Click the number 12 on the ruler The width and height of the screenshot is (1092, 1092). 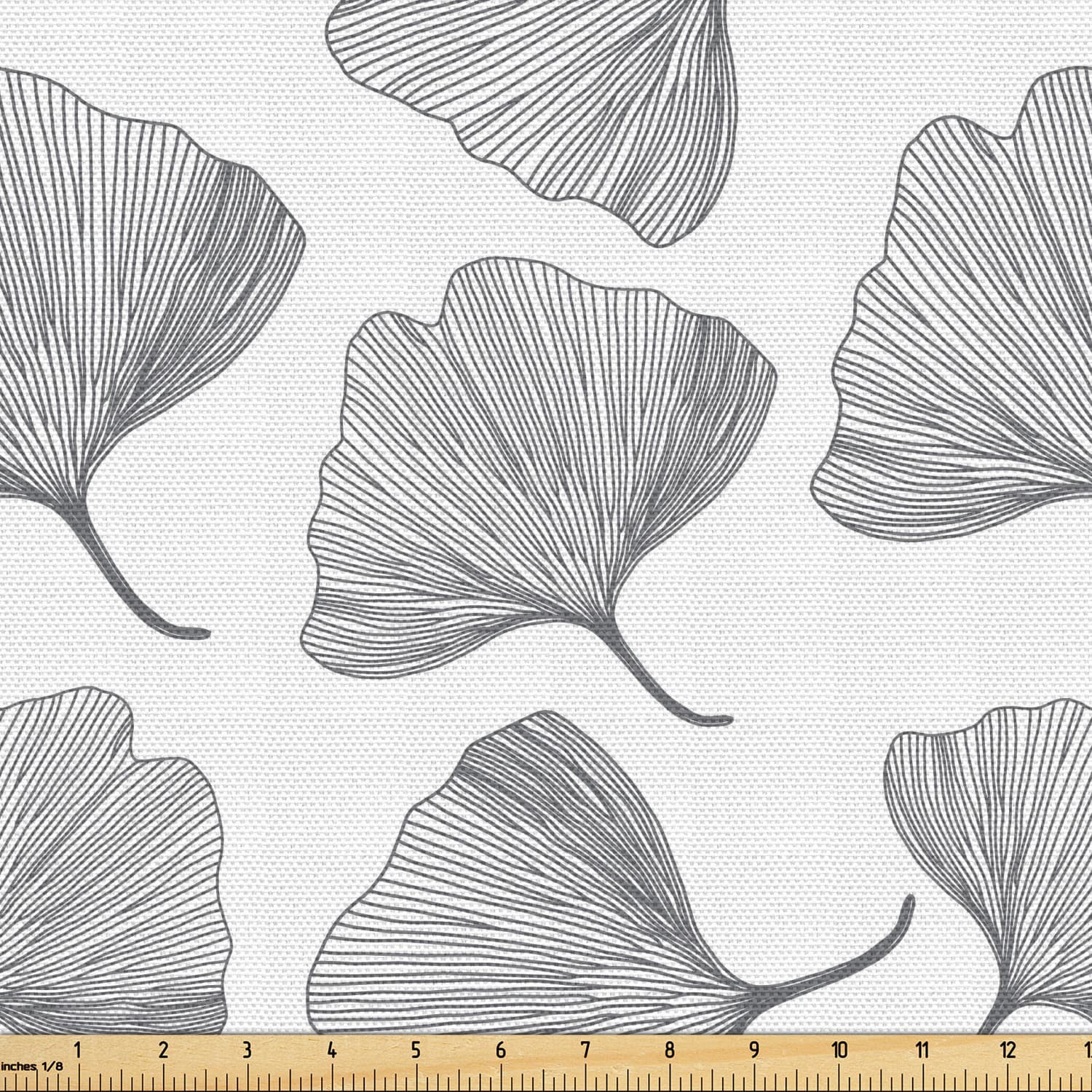click(1008, 1050)
